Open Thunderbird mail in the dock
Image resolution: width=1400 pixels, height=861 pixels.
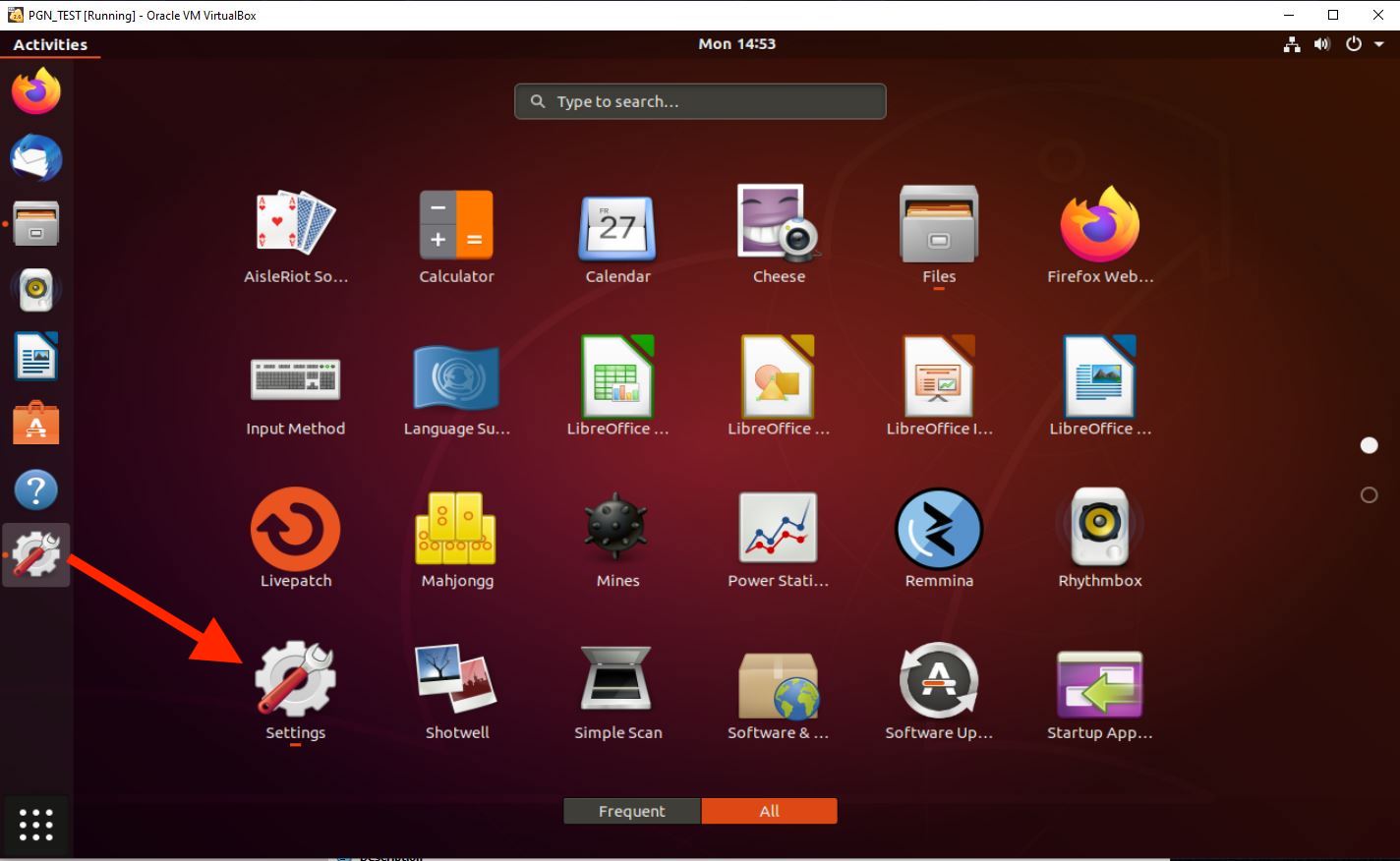[x=36, y=158]
